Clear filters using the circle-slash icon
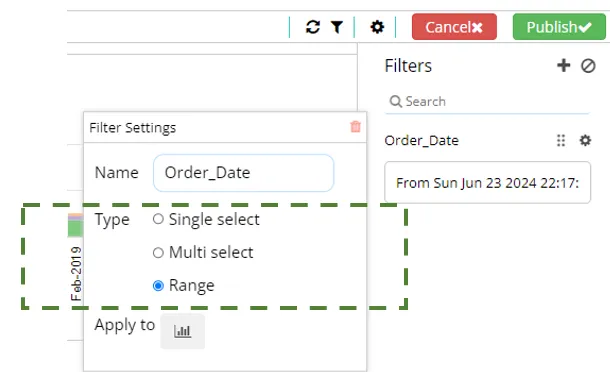This screenshot has height=372, width=610. coord(588,66)
